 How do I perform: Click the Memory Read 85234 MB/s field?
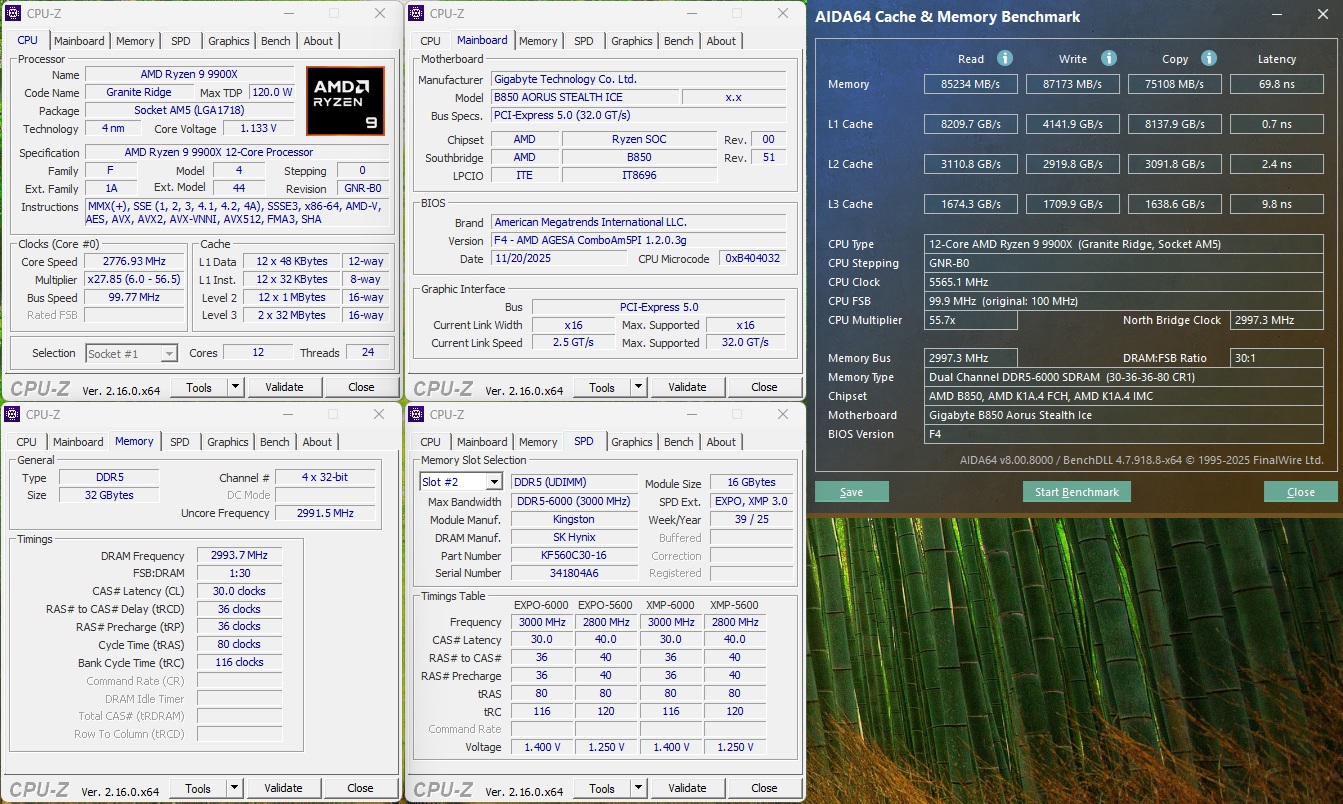pyautogui.click(x=970, y=84)
